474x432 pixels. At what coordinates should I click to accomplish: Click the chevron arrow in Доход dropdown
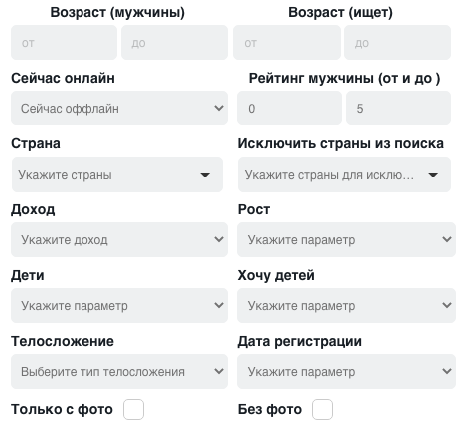(x=219, y=239)
